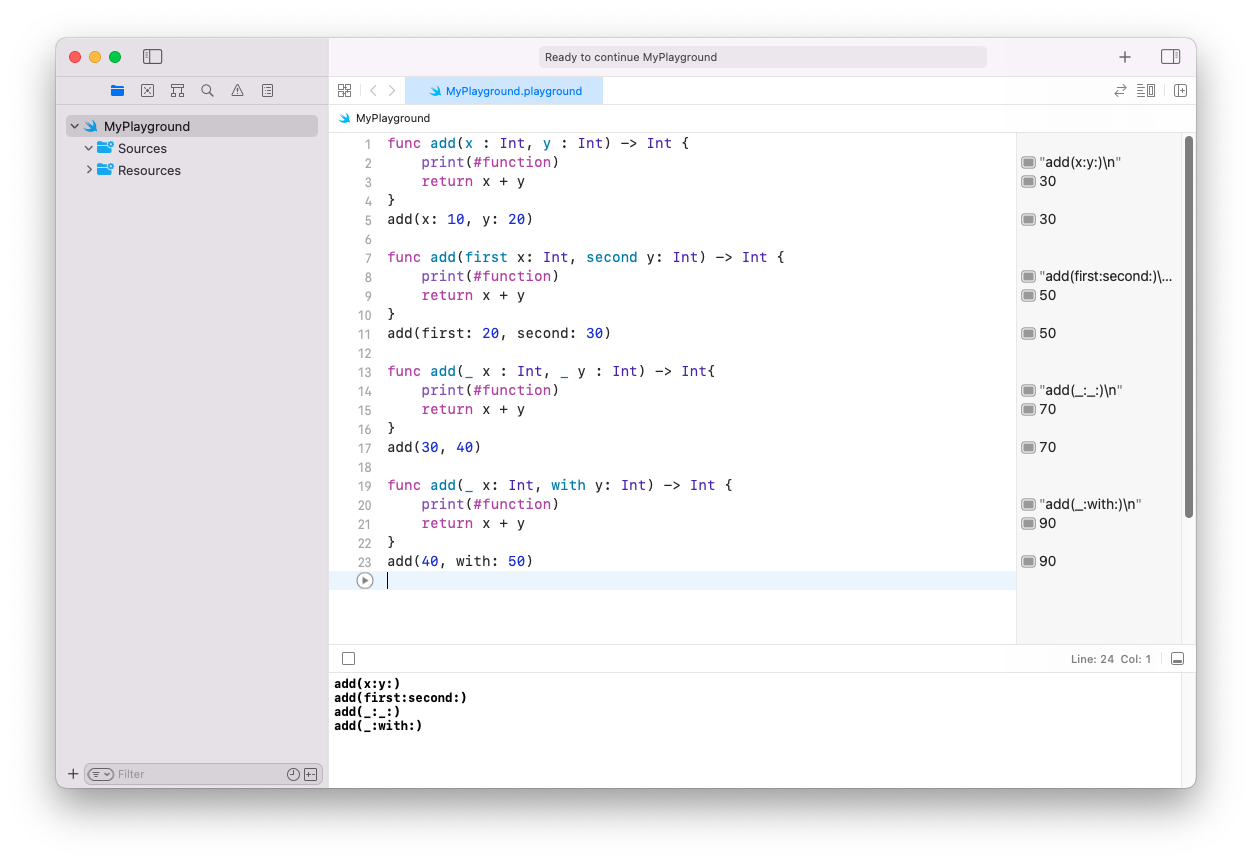Viewport: 1252px width, 862px height.
Task: Show result viewer for 90 on line 23
Action: click(1028, 561)
